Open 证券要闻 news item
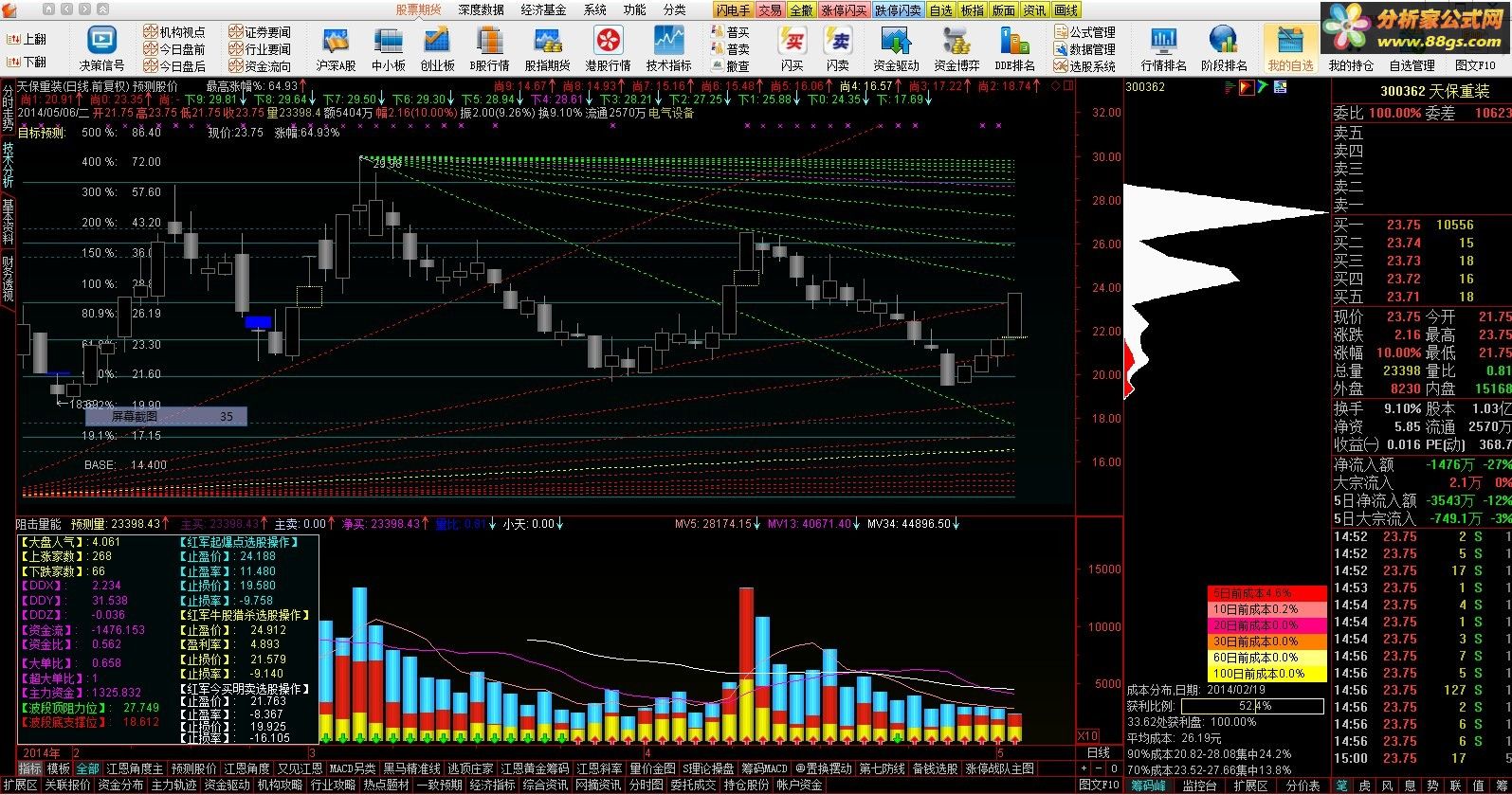Screen dimensions: 1512x795 coord(260,32)
